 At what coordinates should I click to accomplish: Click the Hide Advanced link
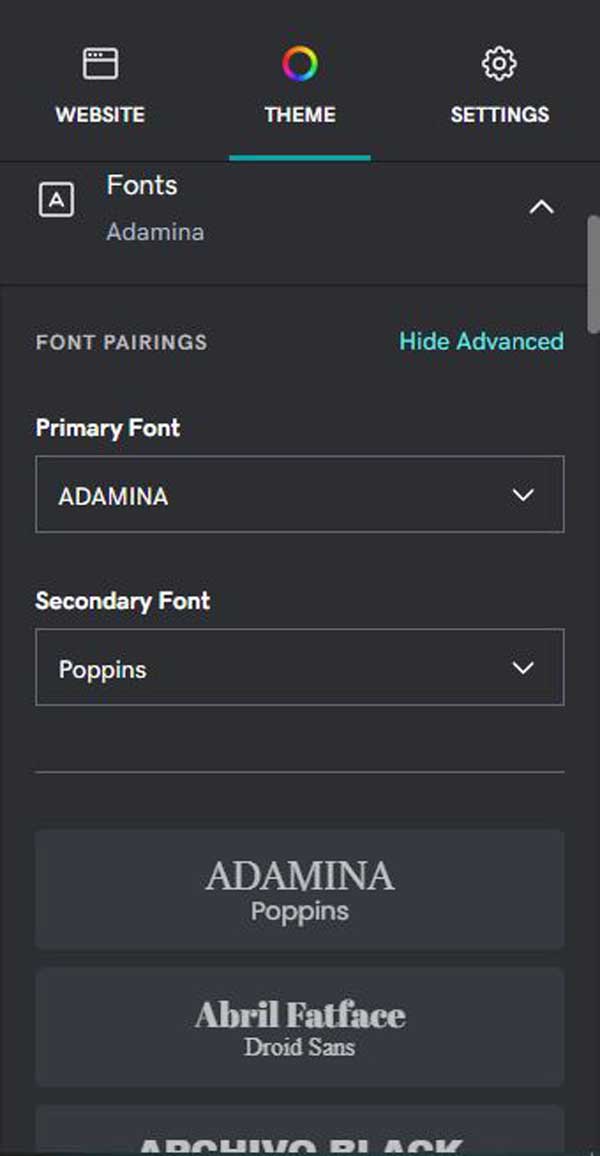[x=481, y=341]
